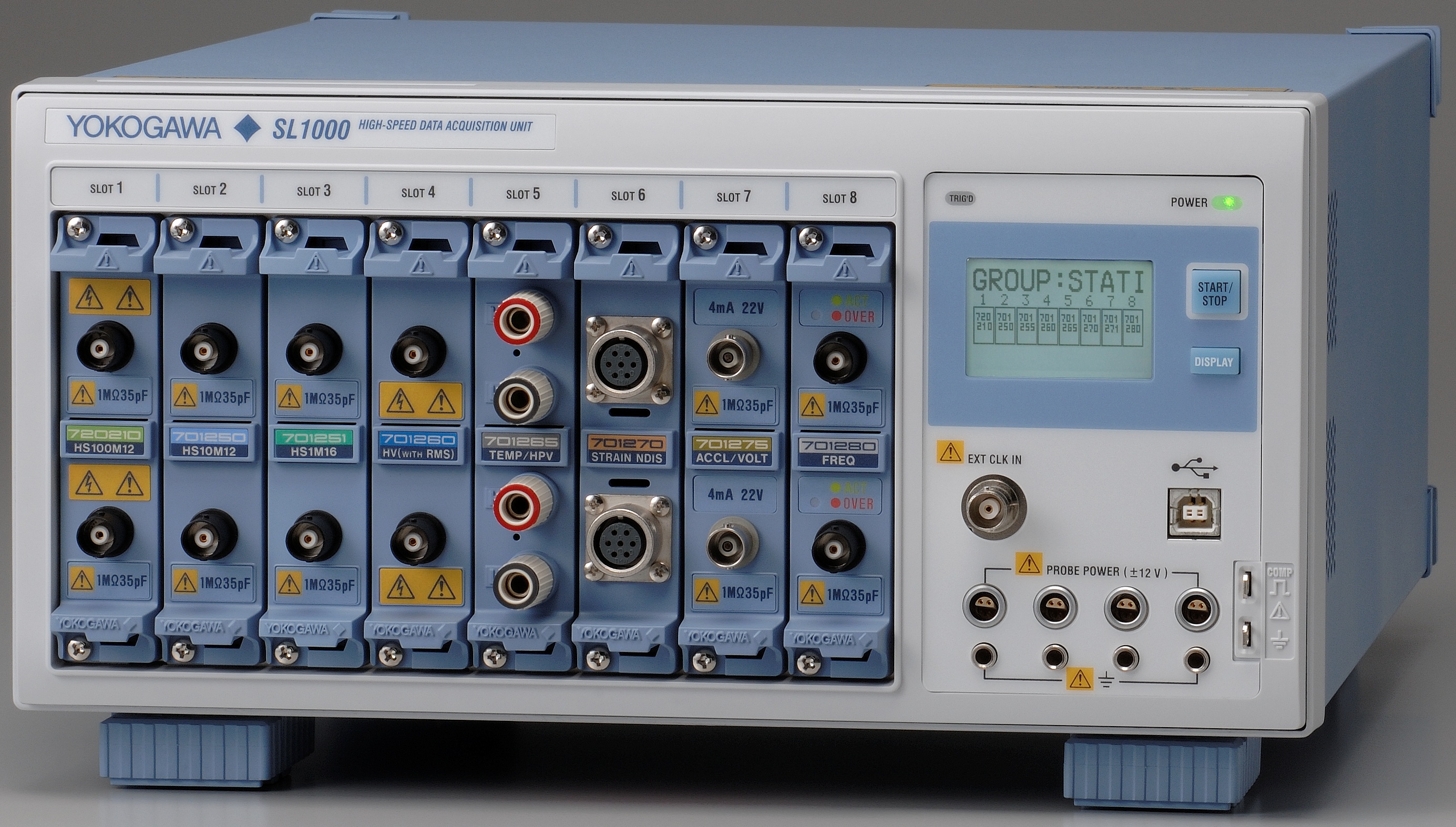Click the 701270 STRAIN NDIS module label
This screenshot has width=1456, height=827.
click(627, 450)
